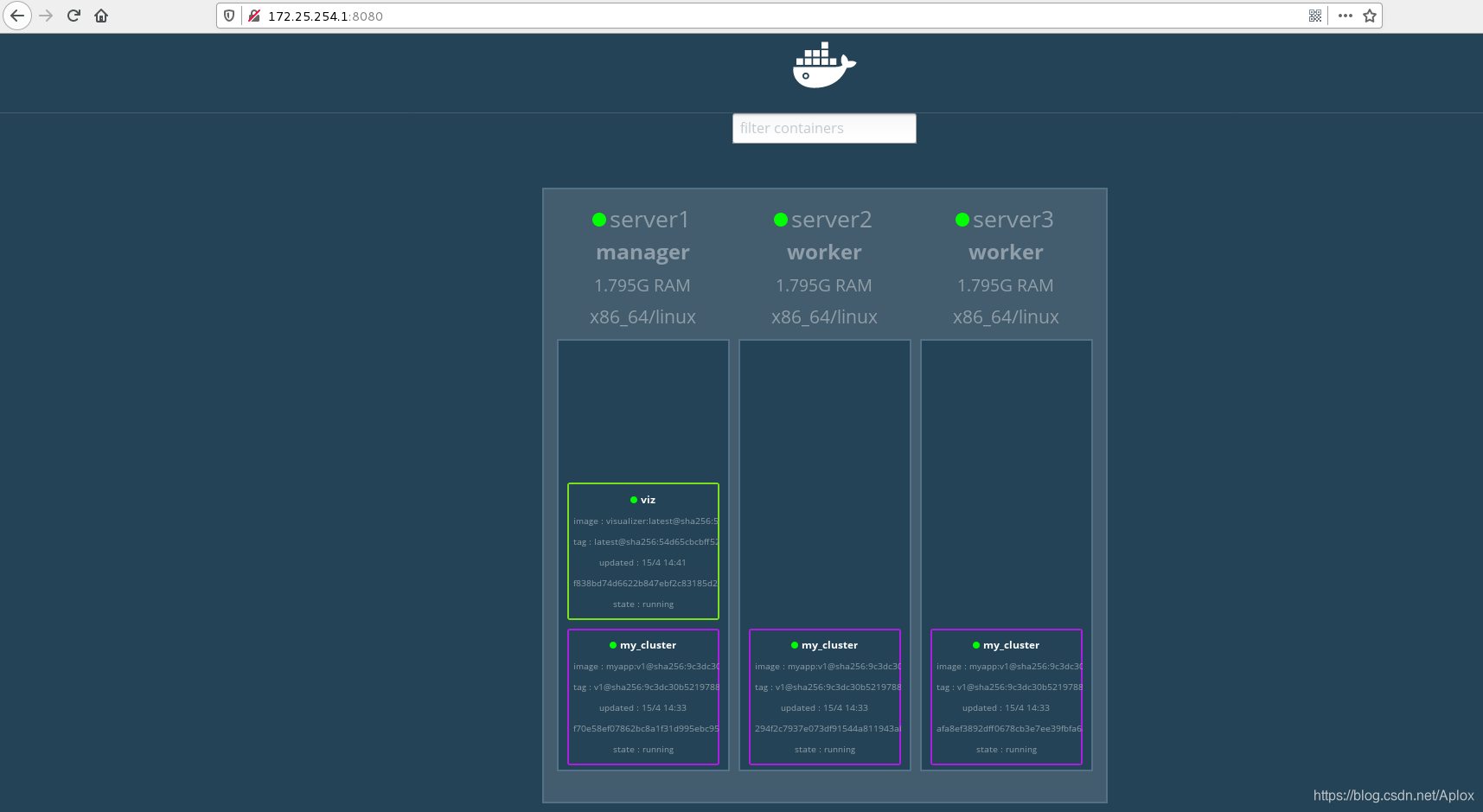Click image myapp:v1 line on server2
Image resolution: width=1483 pixels, height=812 pixels.
(827, 667)
